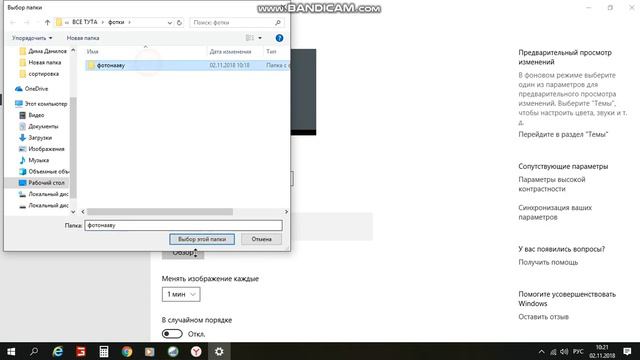Screen dimensions: 640x360
Task: Open taskbar search icon
Action: point(34,351)
